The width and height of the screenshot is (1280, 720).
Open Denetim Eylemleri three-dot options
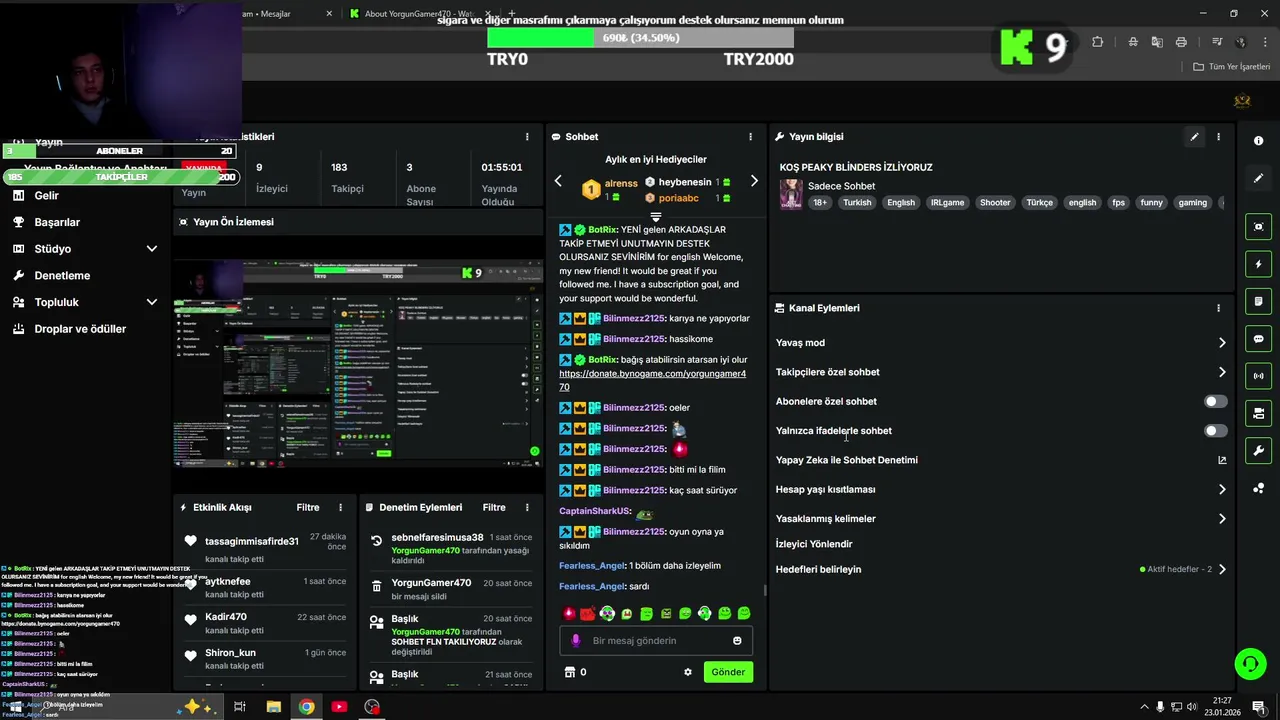[x=526, y=507]
